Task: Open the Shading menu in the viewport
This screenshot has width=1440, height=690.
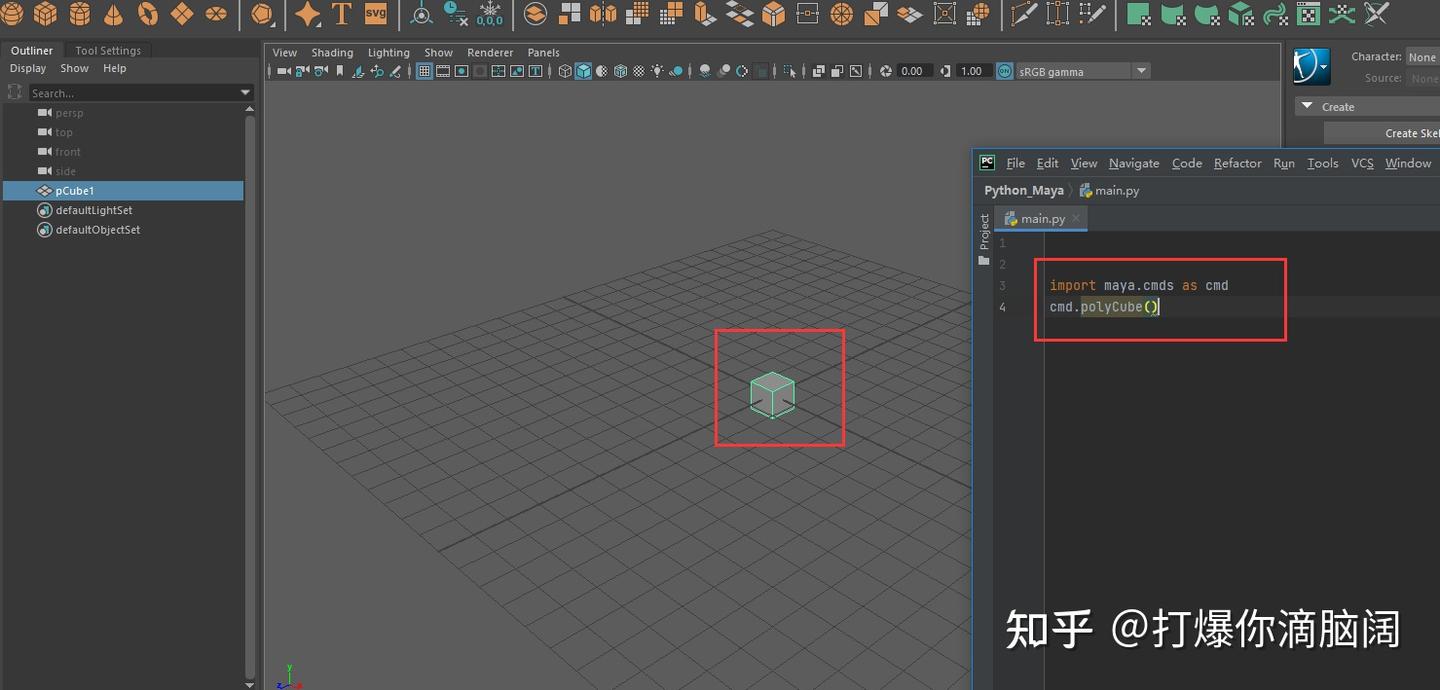Action: pyautogui.click(x=332, y=52)
